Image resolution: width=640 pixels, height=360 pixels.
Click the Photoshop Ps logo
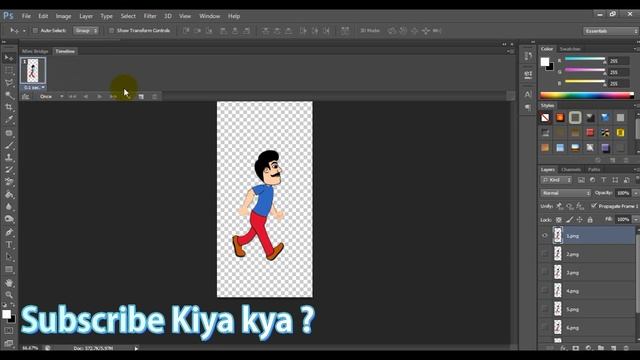tap(8, 16)
